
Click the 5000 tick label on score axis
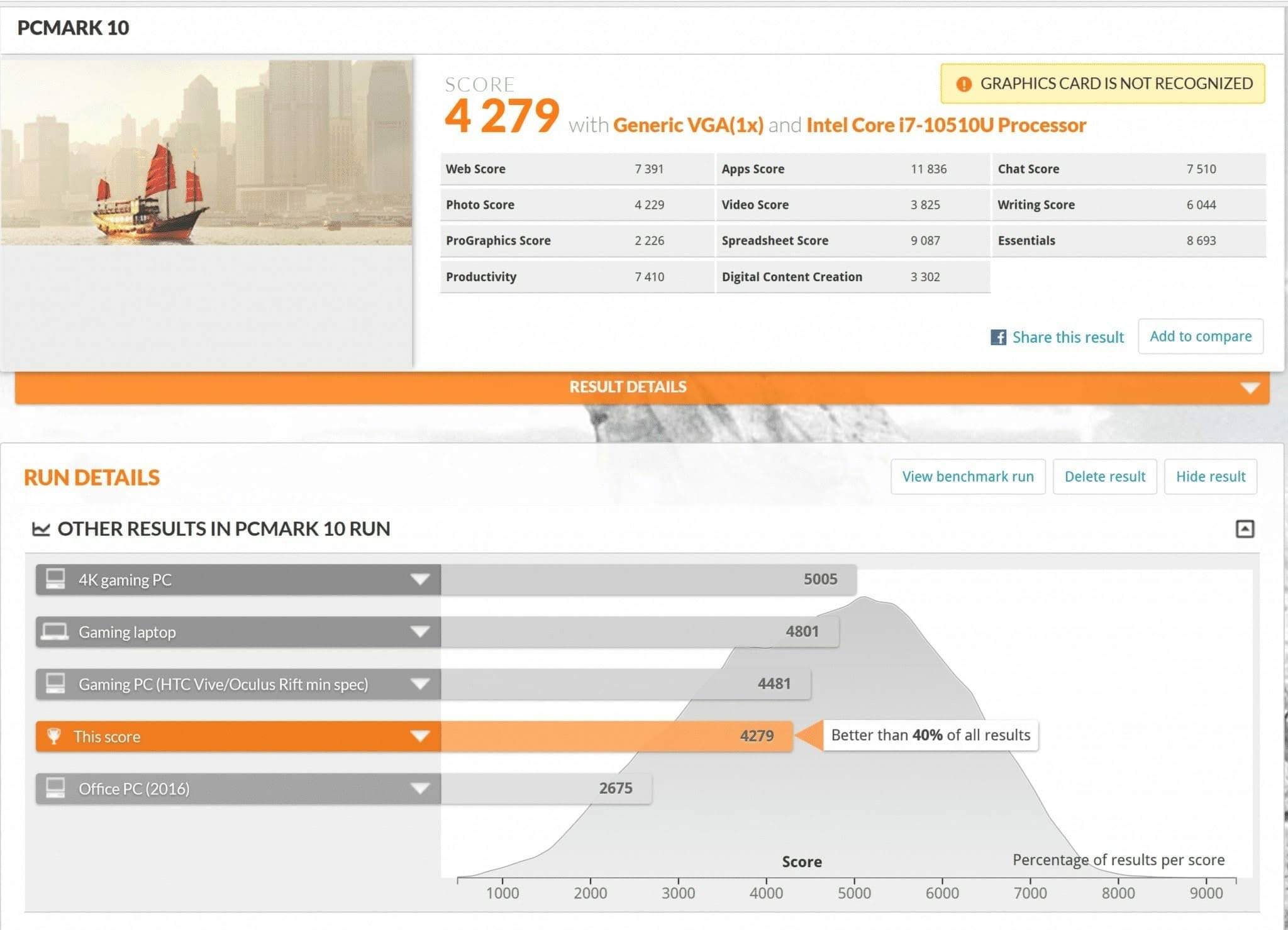tap(854, 893)
